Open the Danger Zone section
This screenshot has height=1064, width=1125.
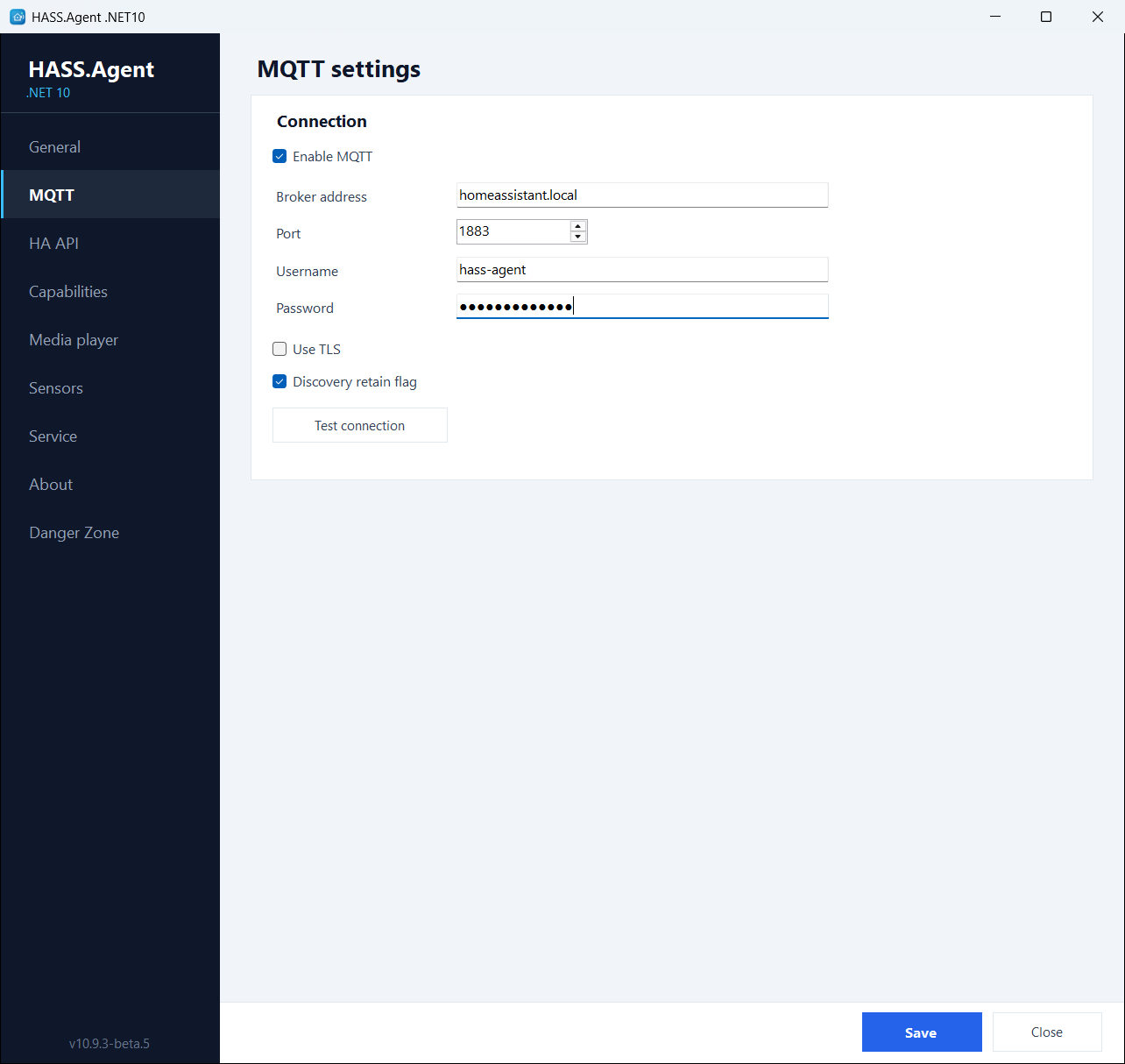[110, 532]
